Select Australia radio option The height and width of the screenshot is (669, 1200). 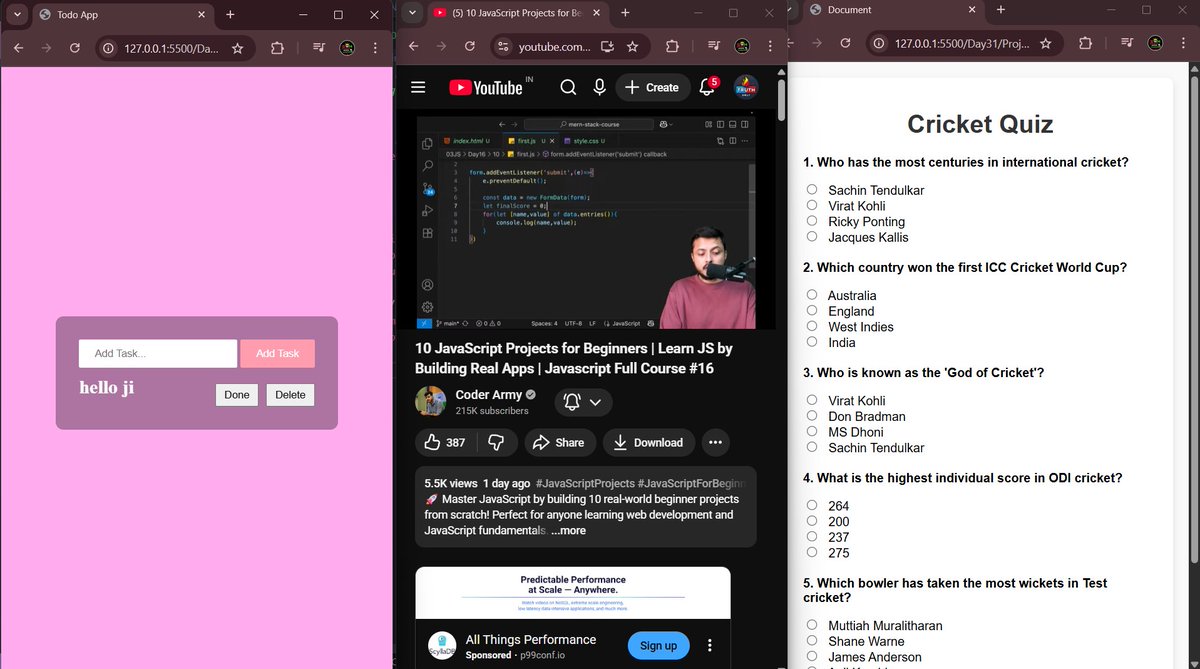[812, 295]
